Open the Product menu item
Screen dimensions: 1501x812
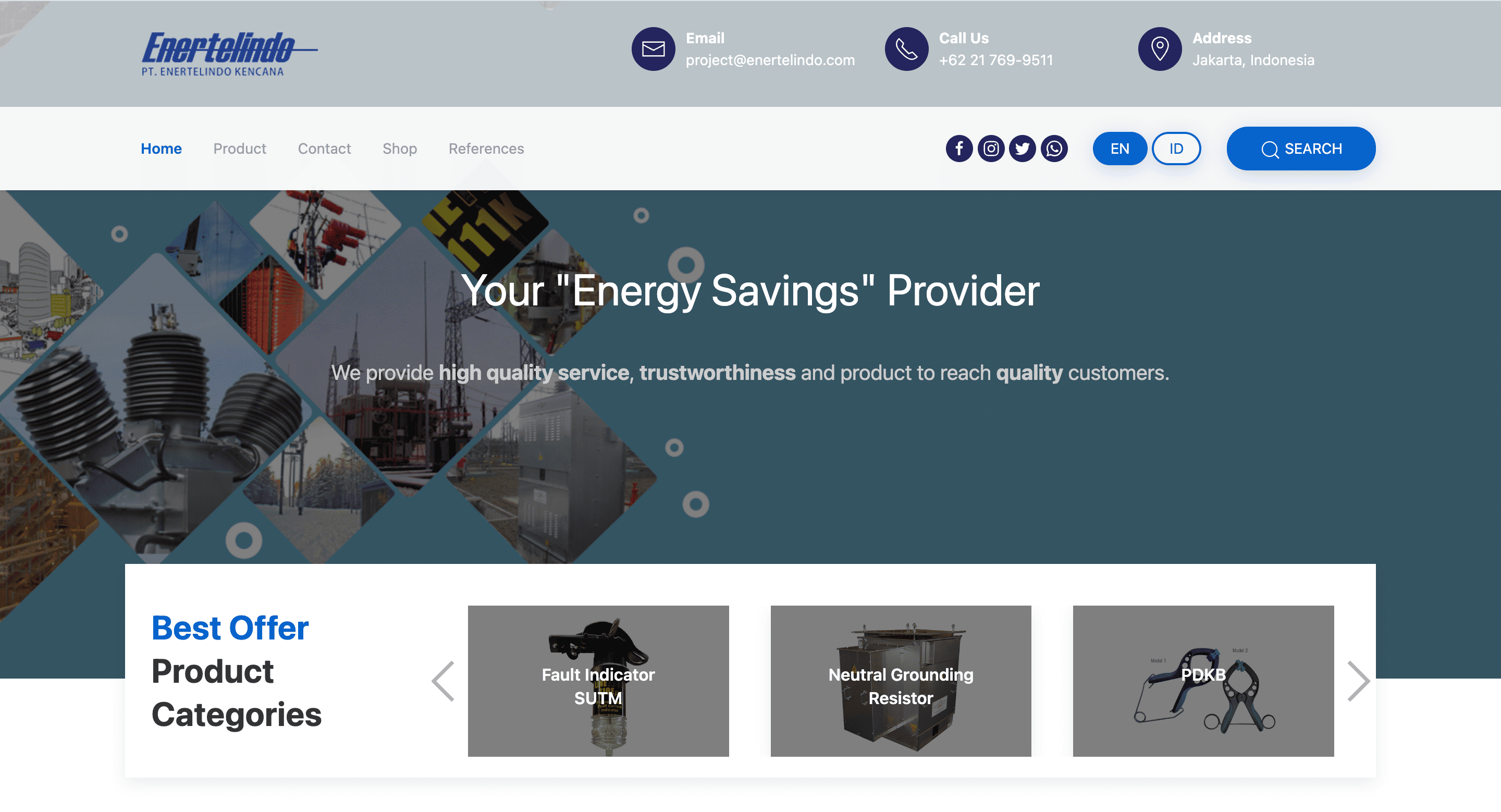coord(240,149)
